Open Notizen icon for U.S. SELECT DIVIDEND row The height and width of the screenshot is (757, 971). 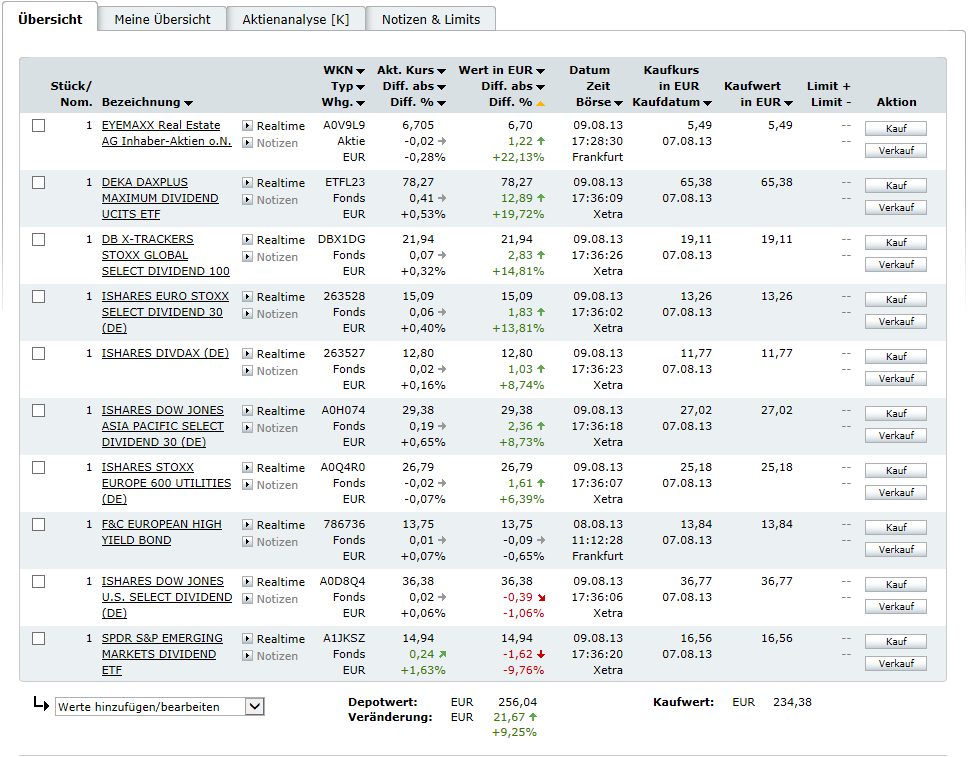click(x=247, y=599)
